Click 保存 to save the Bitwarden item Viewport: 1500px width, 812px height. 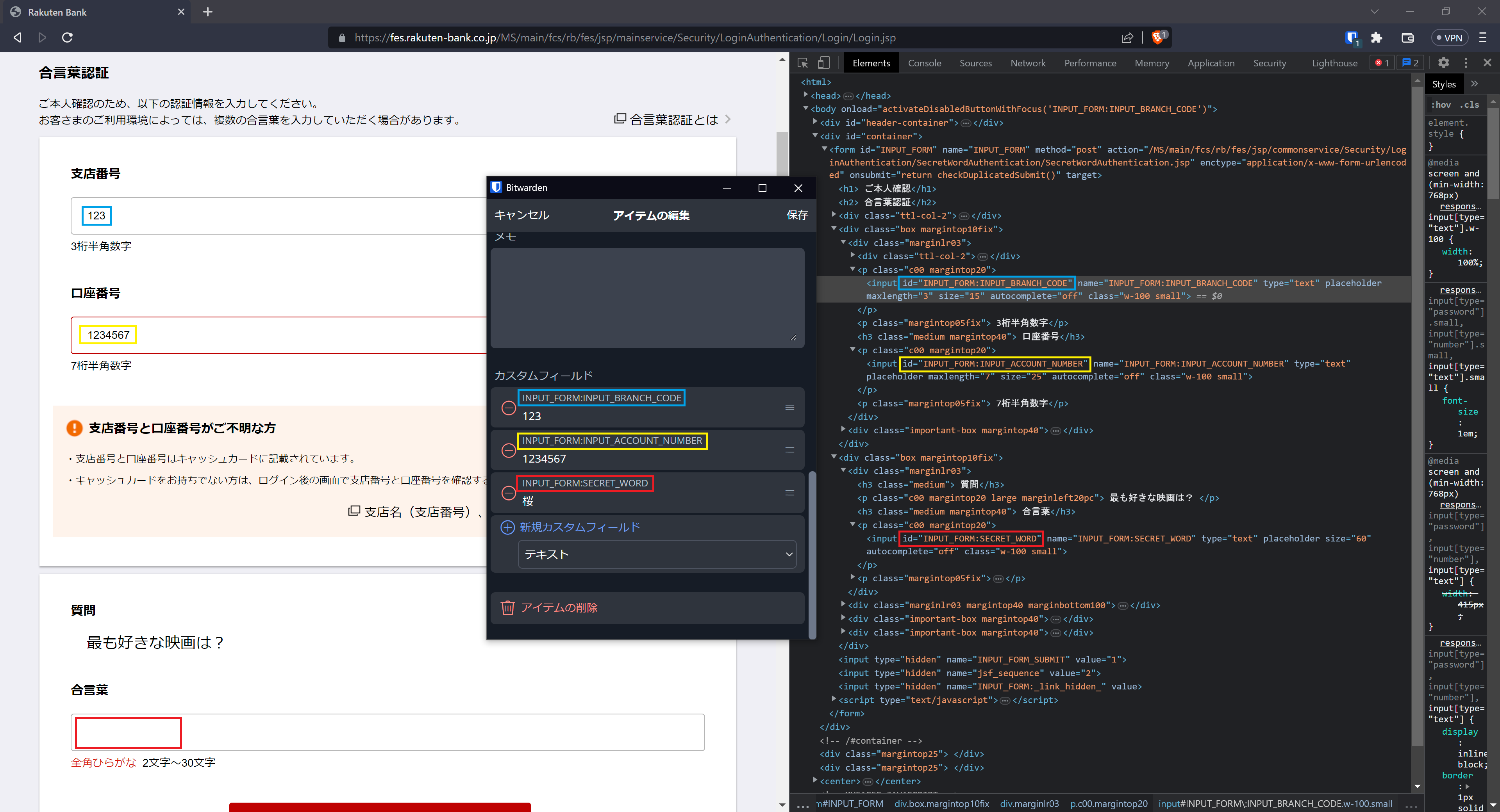click(797, 215)
